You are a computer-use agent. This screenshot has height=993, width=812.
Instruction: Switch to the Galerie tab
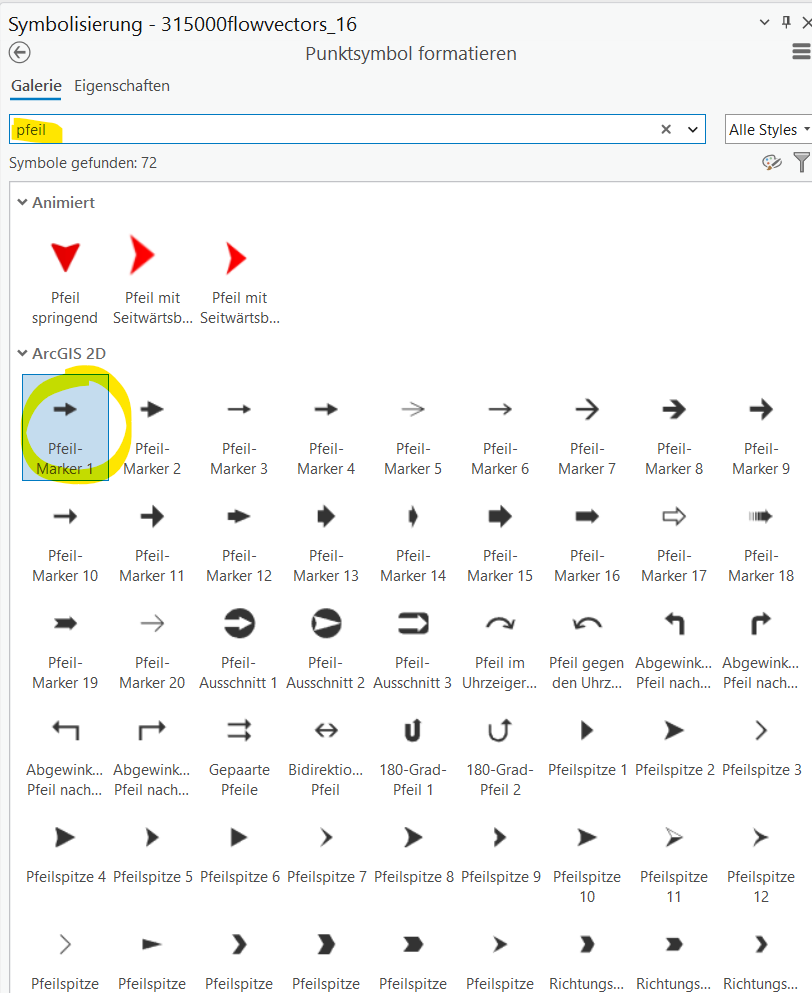(36, 86)
